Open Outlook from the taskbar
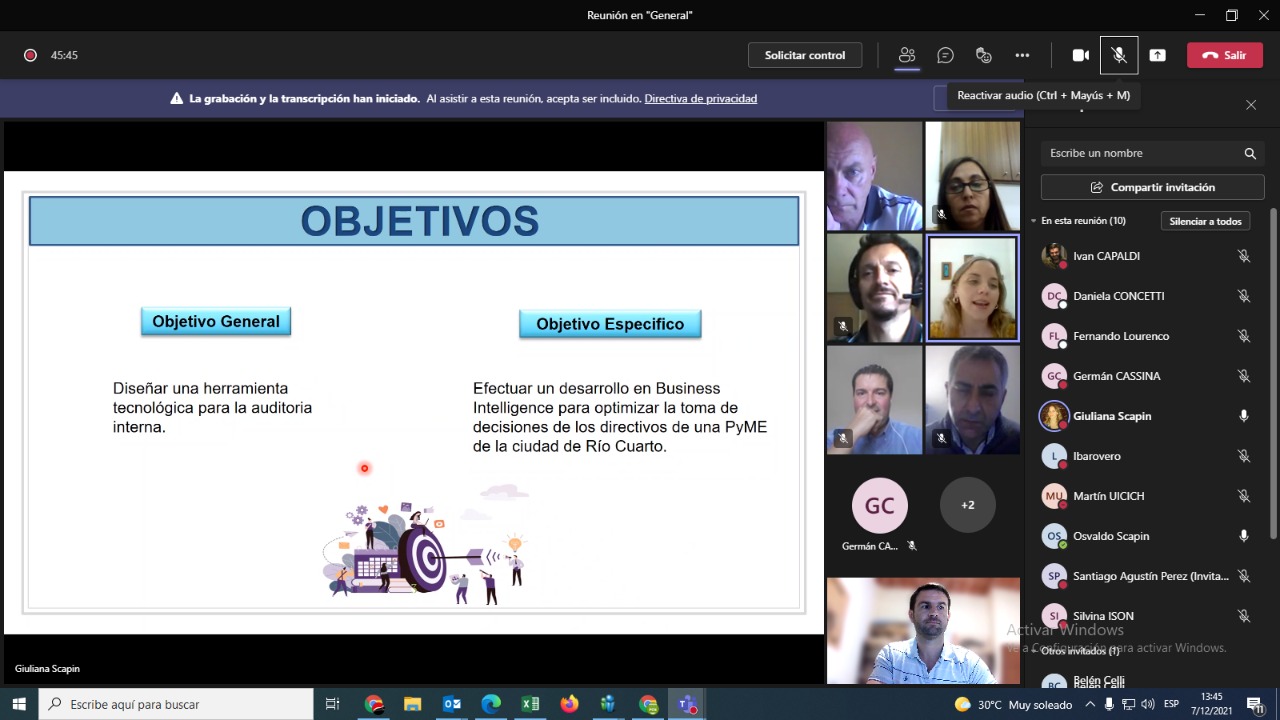The height and width of the screenshot is (720, 1280). [x=452, y=704]
